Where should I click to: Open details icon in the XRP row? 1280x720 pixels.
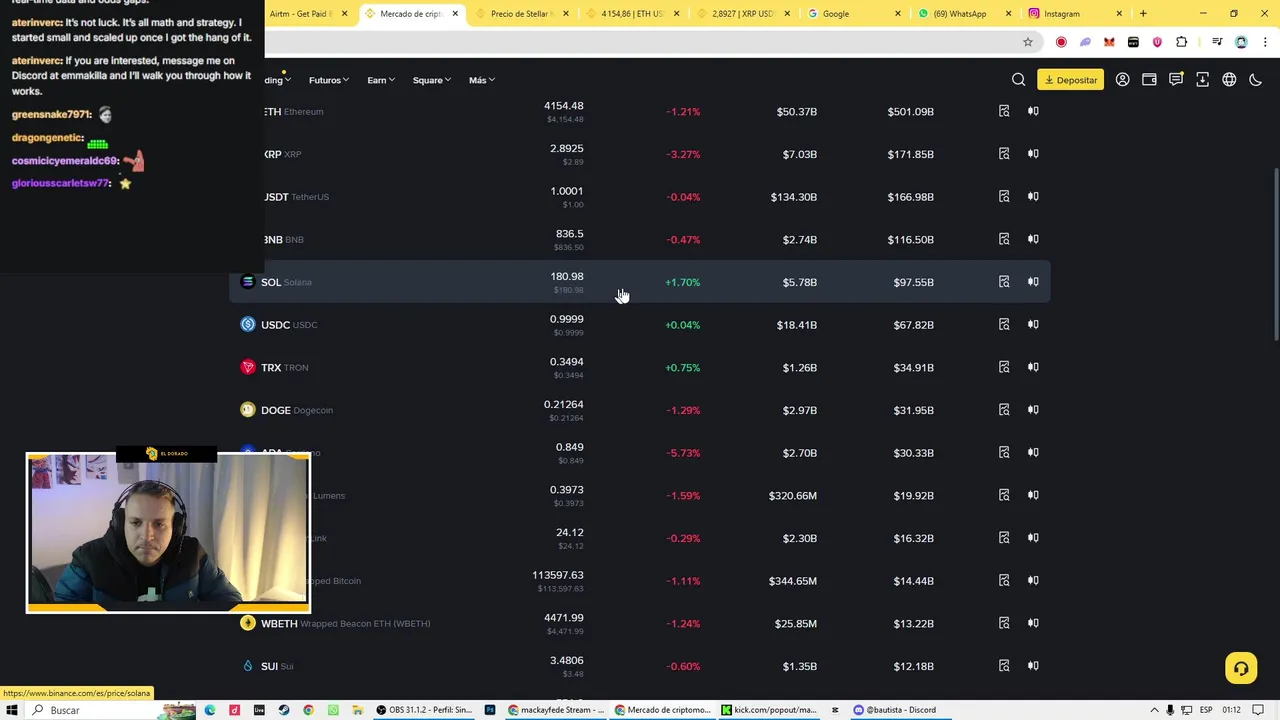1004,154
